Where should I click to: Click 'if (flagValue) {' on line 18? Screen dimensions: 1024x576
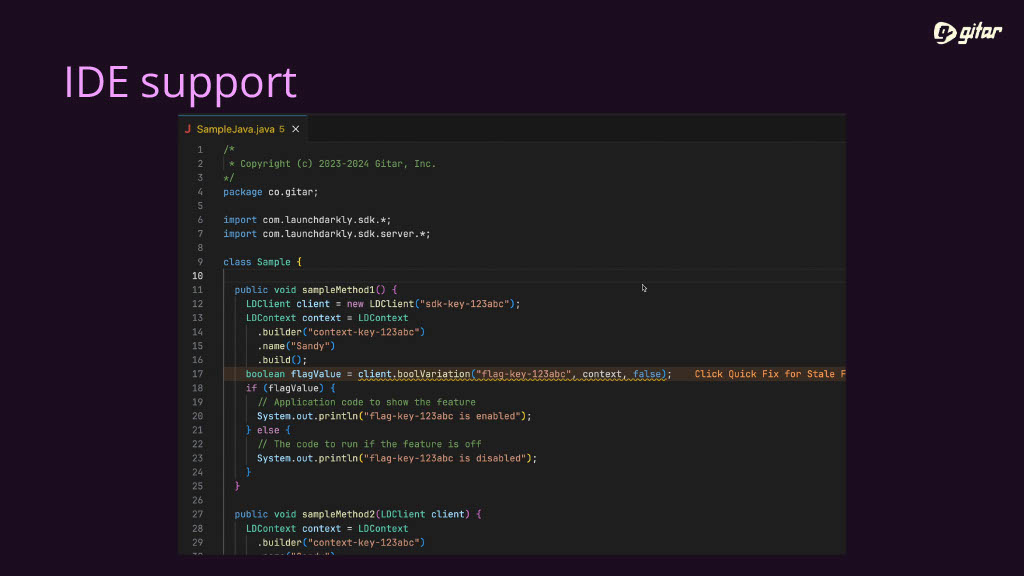pos(291,388)
